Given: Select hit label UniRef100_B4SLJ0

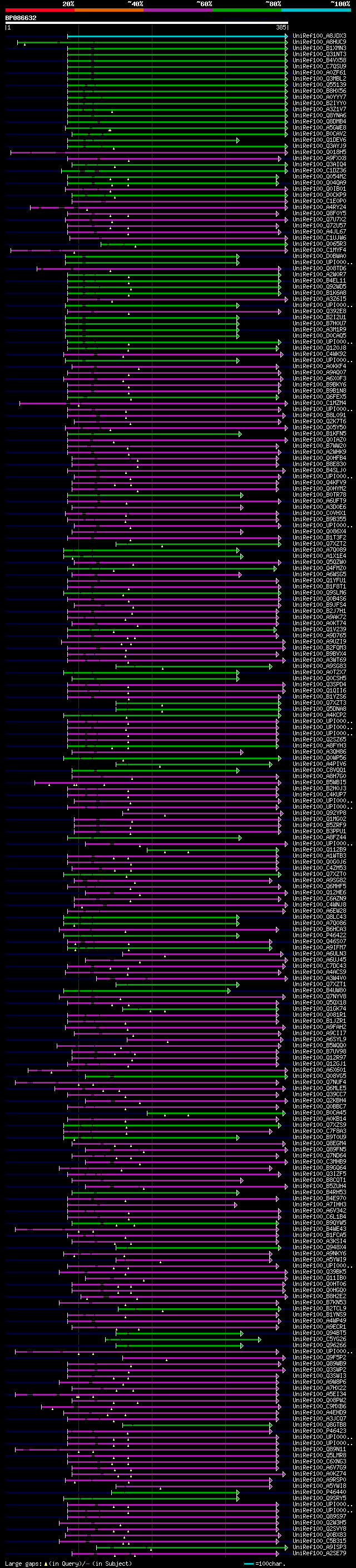Looking at the screenshot, I should coord(319,471).
